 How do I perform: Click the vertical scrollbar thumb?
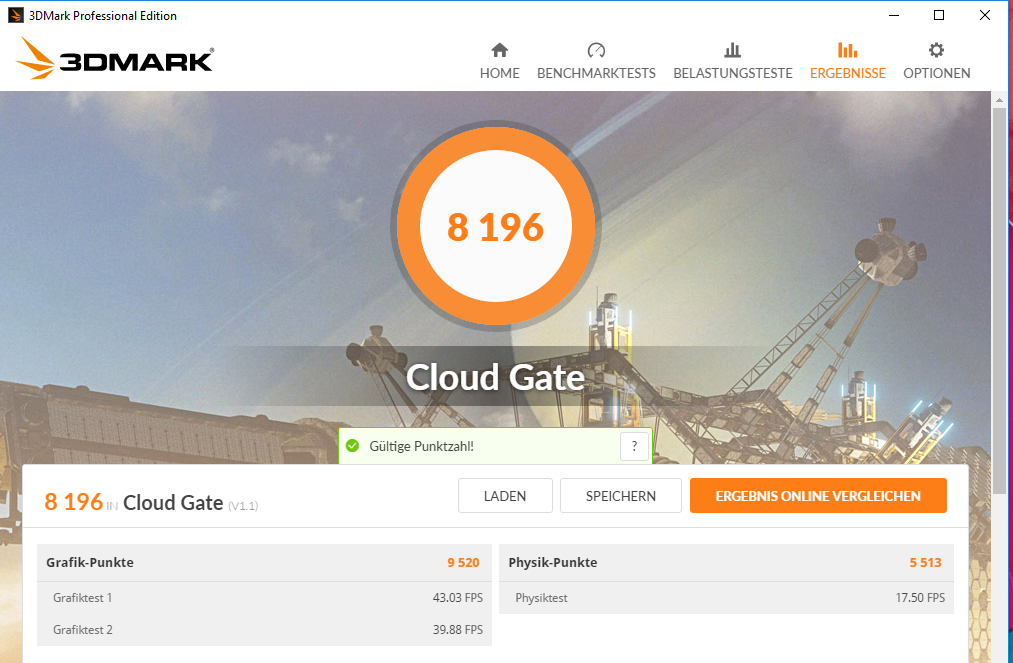999,301
